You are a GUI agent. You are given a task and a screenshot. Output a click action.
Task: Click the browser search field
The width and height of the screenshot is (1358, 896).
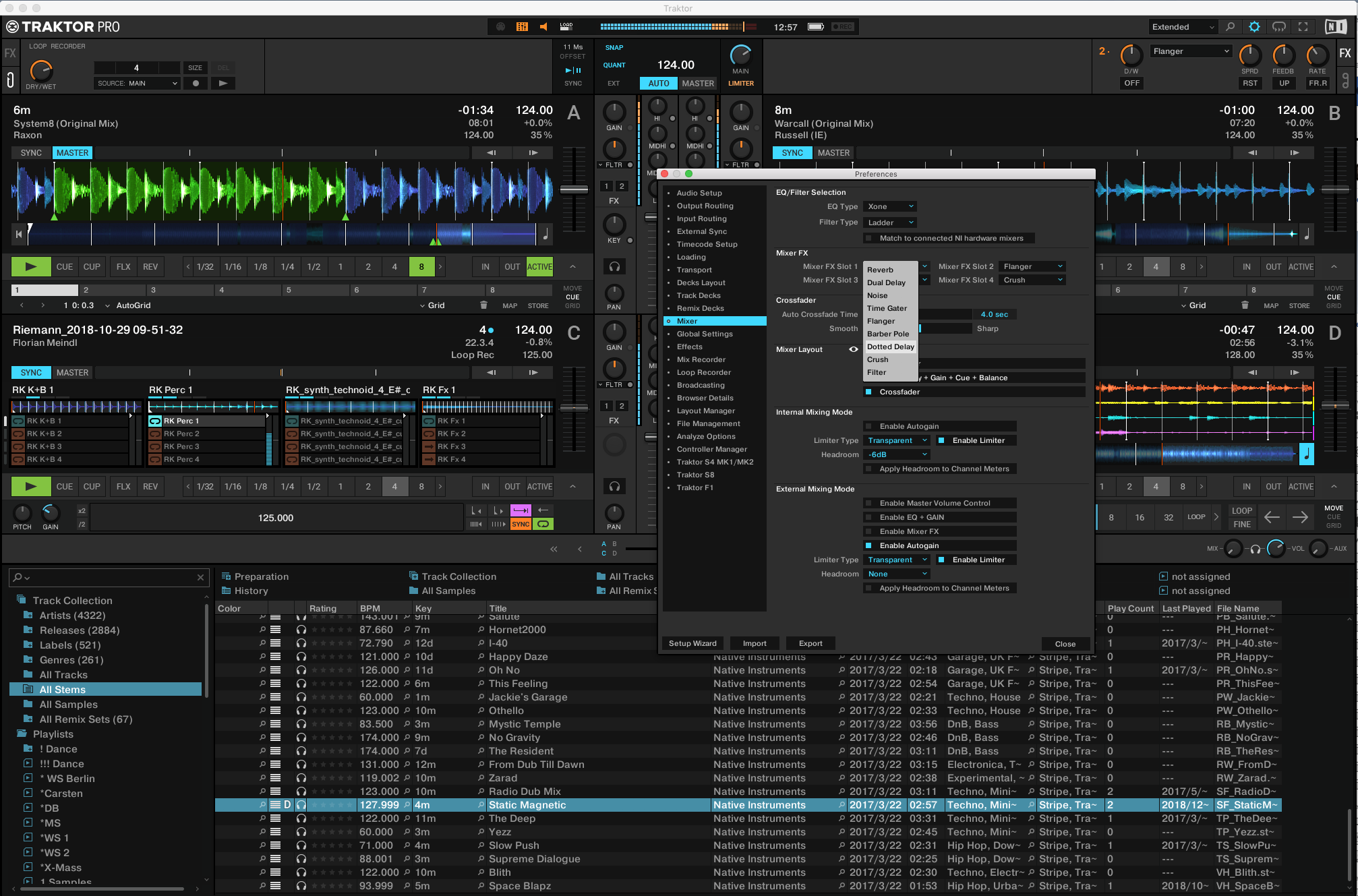click(x=108, y=577)
